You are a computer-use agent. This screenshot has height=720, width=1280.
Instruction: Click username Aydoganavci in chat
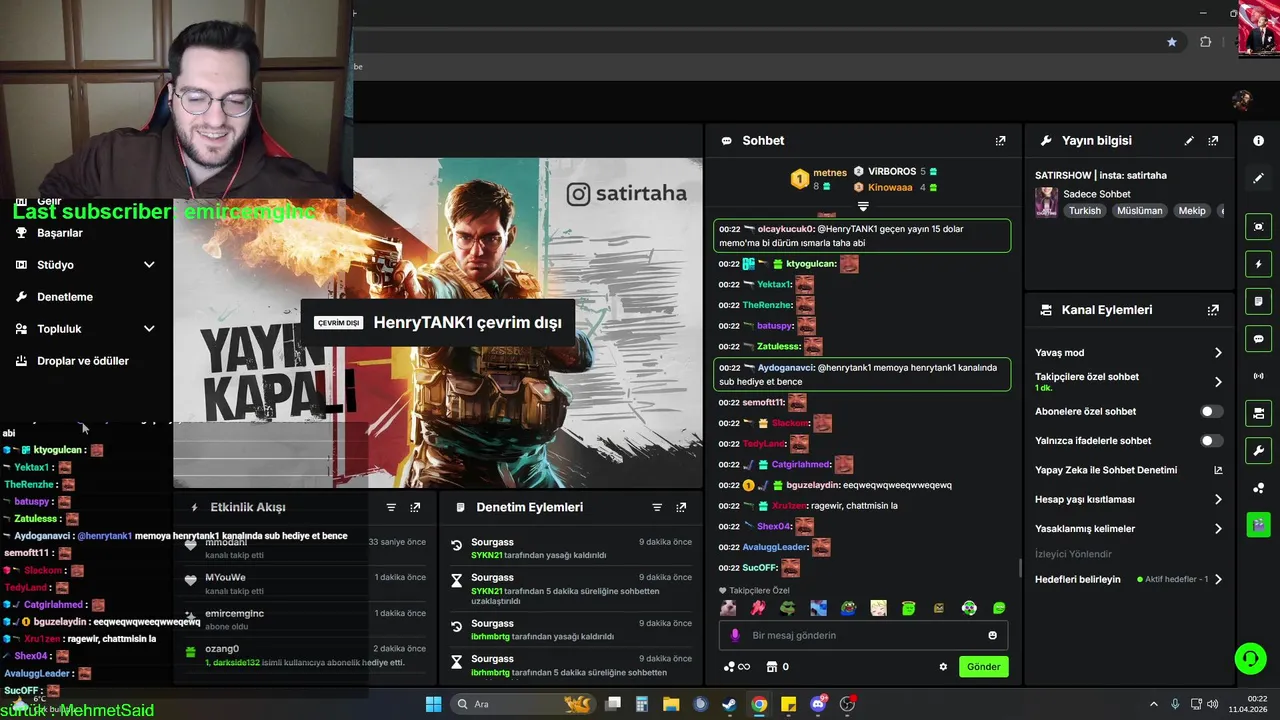[786, 368]
